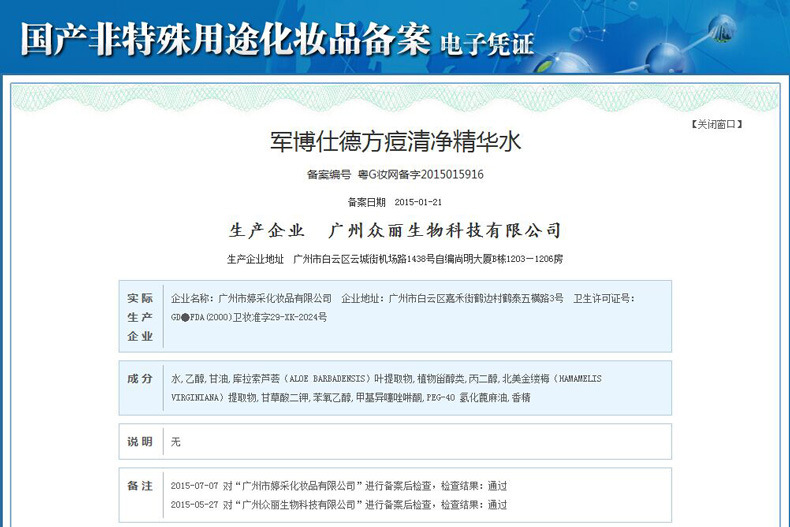
Task: Select company name 广州众丽生物科技有限公司 heading
Action: click(445, 230)
